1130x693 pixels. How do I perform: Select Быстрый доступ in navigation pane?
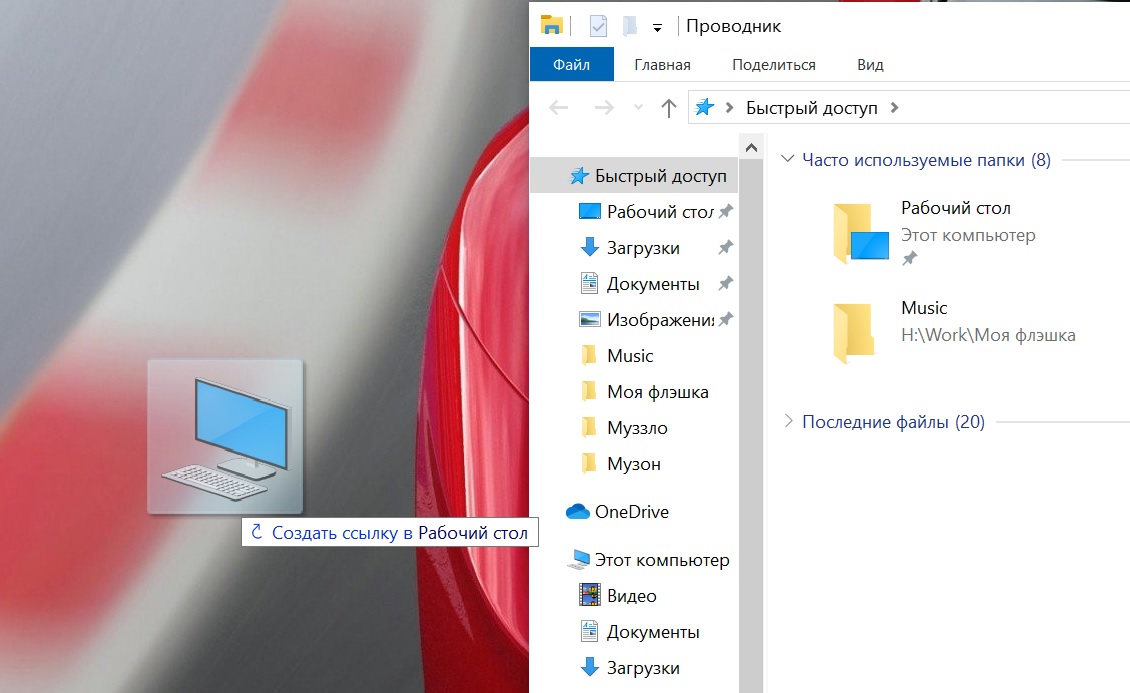(x=634, y=176)
